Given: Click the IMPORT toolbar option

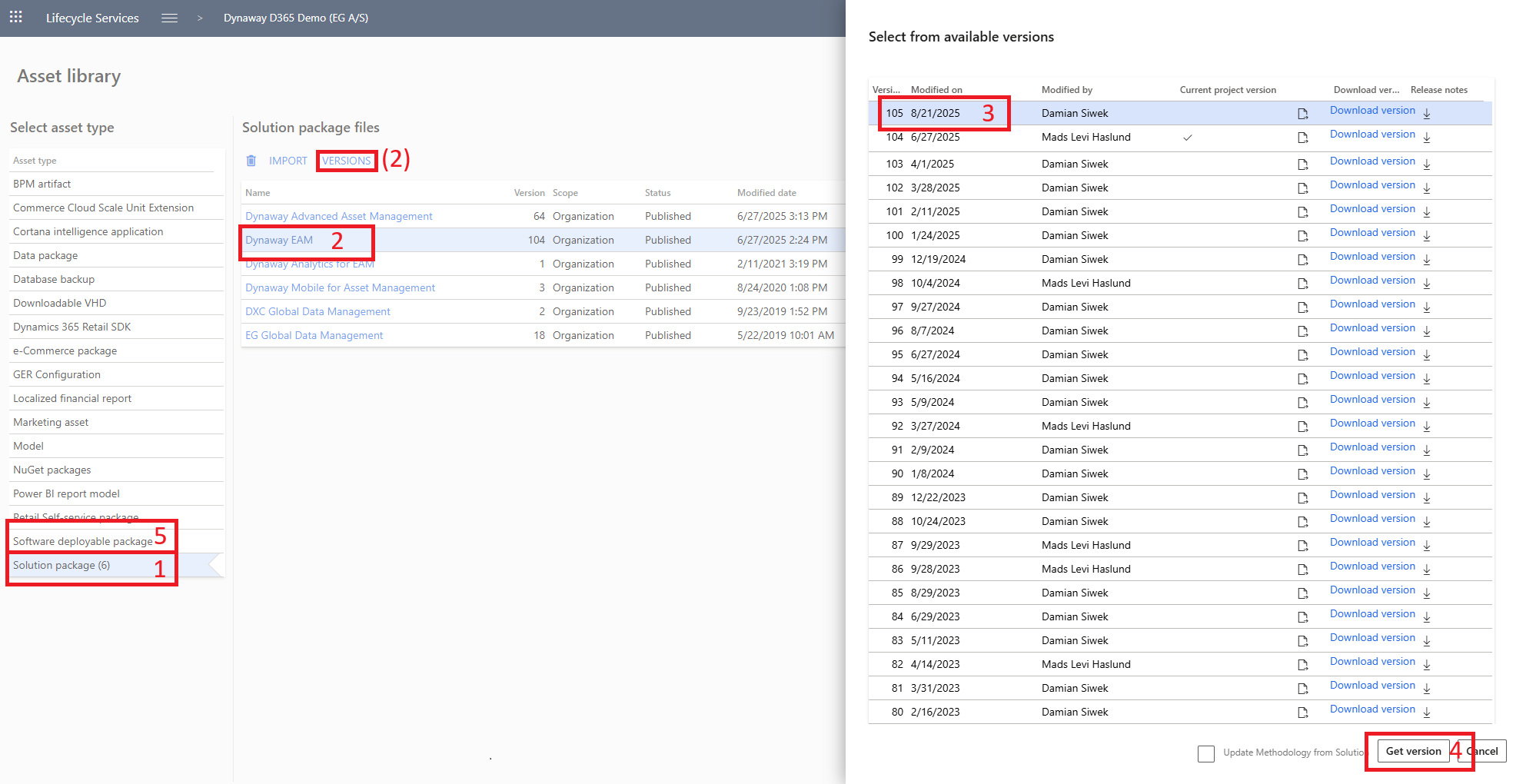Looking at the screenshot, I should 288,161.
